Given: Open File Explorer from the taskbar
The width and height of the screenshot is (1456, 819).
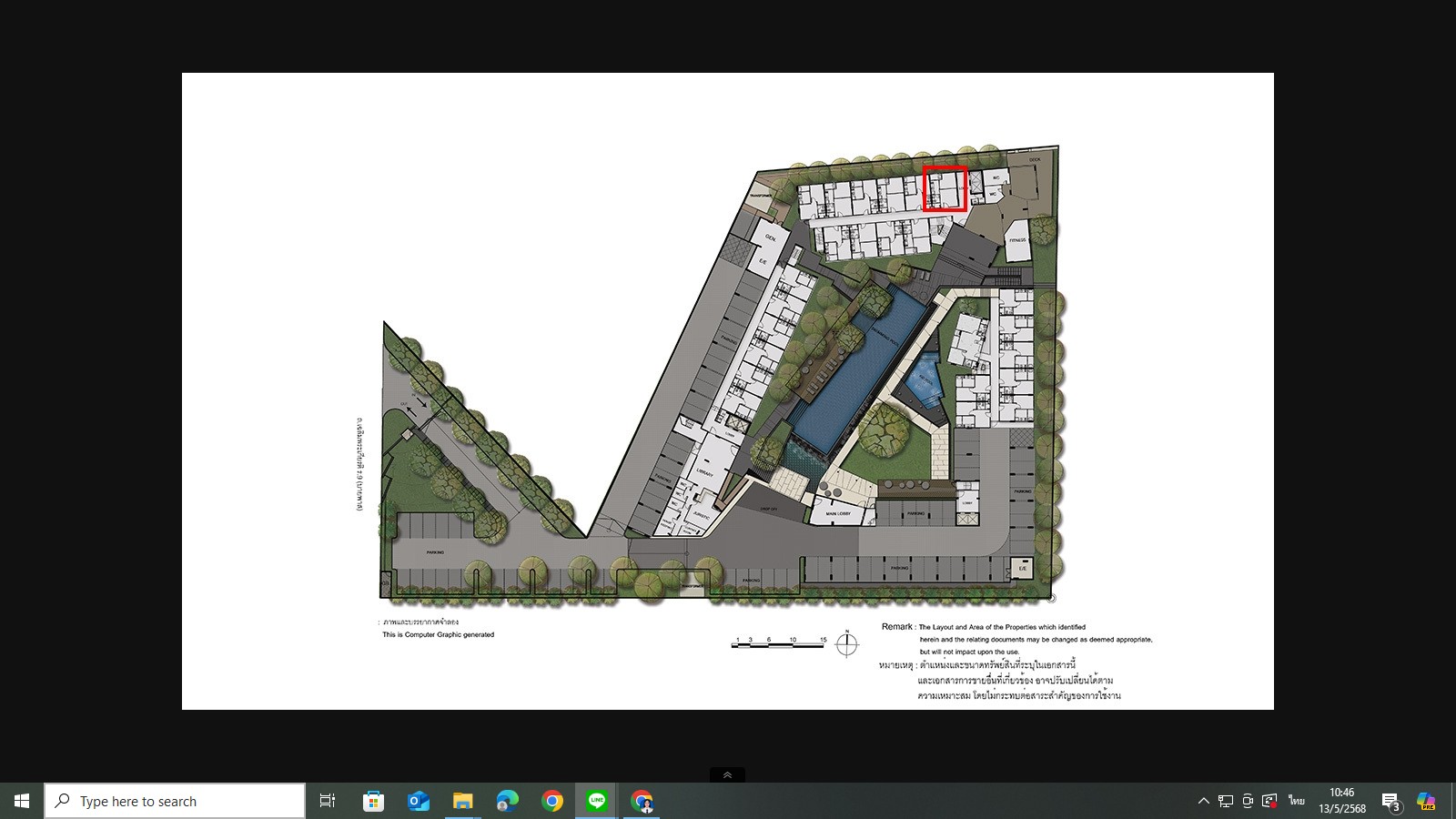Looking at the screenshot, I should (x=462, y=801).
